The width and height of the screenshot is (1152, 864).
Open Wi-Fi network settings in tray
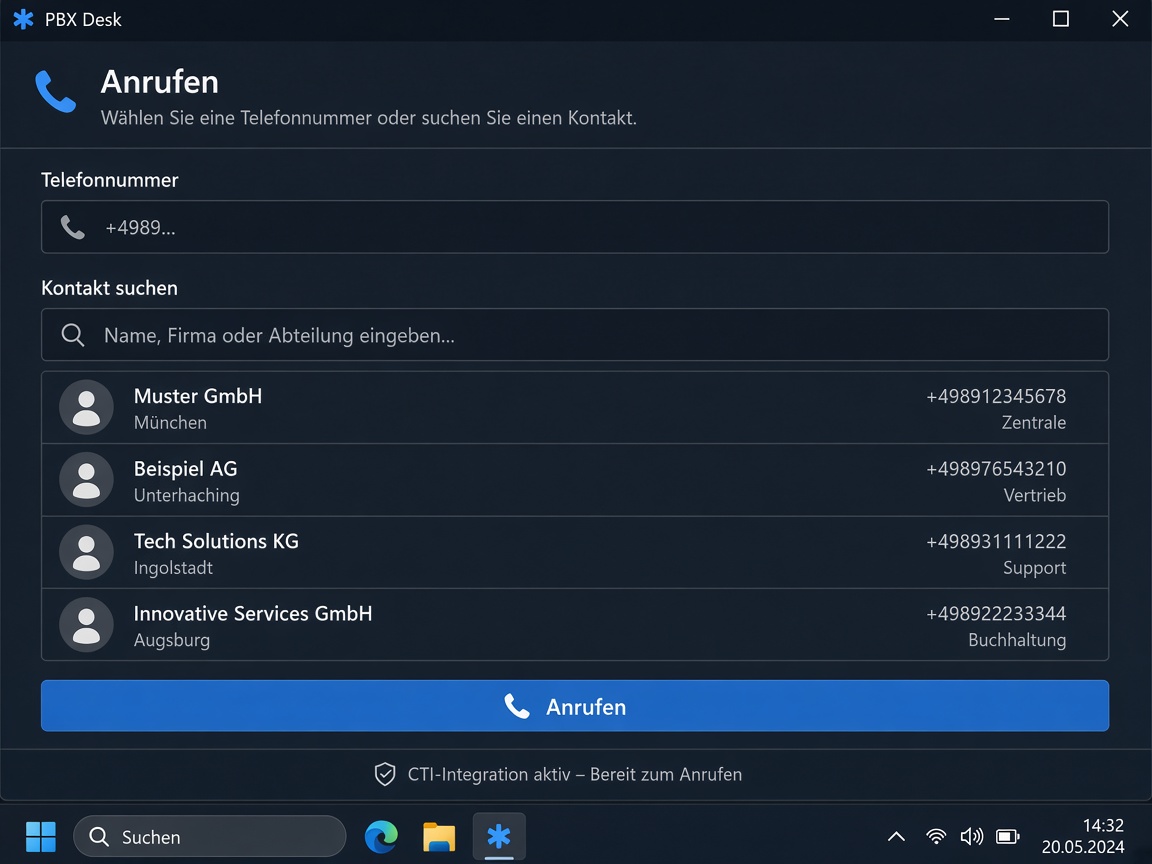[x=936, y=836]
